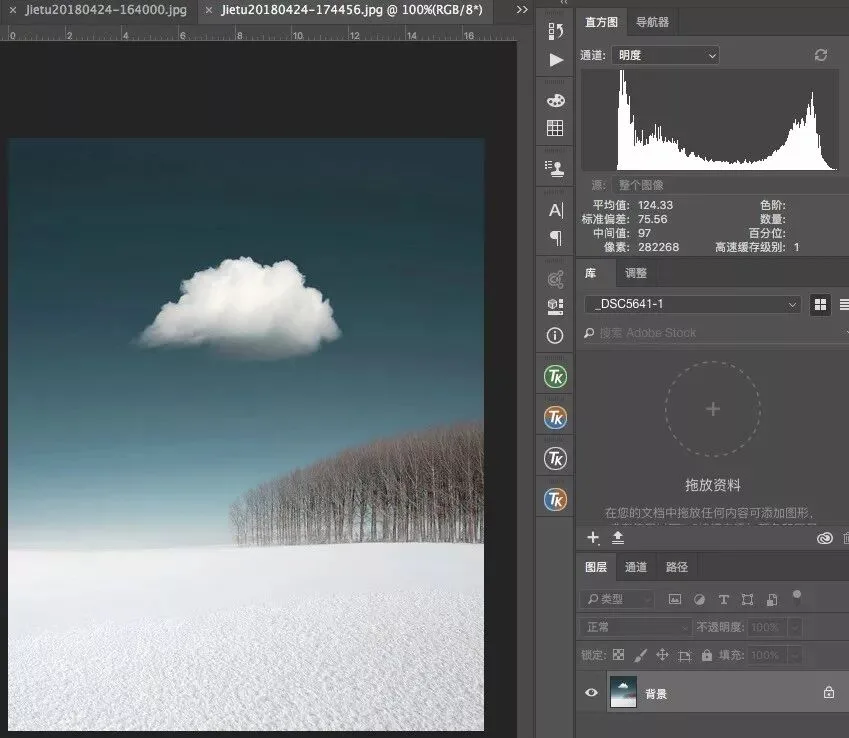Open the Info panel icon
849x738 pixels.
(555, 336)
